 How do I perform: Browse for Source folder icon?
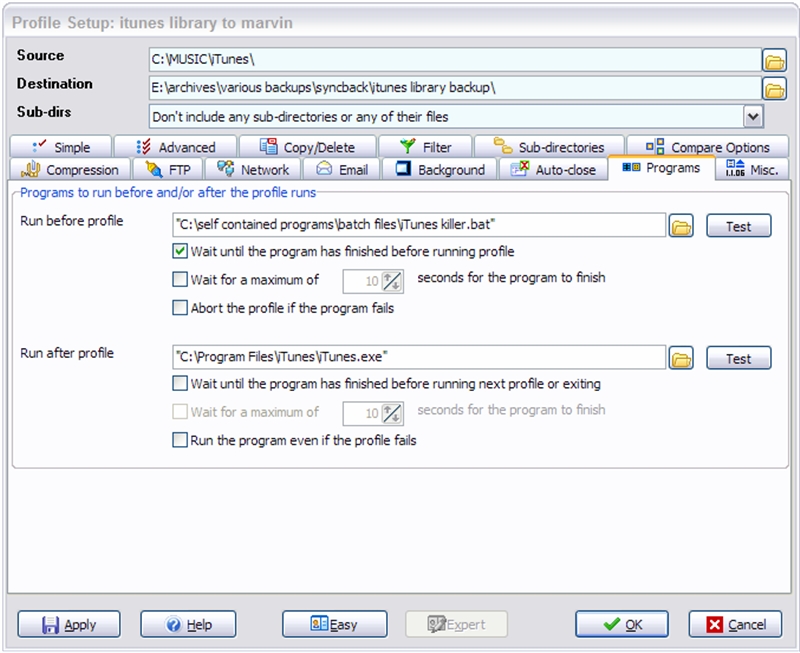coord(774,61)
